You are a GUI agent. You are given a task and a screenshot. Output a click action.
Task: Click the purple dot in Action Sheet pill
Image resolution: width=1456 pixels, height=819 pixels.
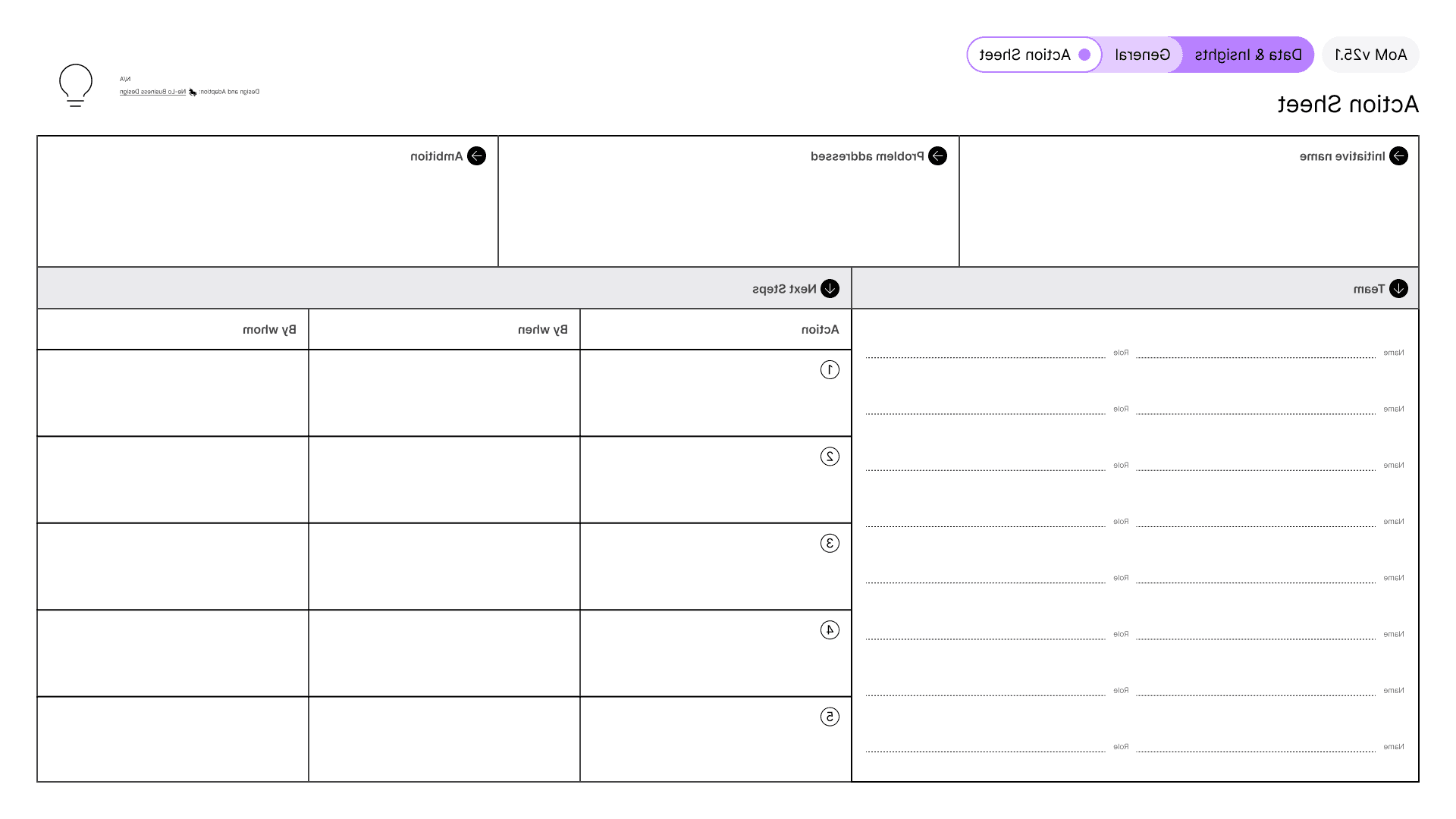(x=1084, y=55)
